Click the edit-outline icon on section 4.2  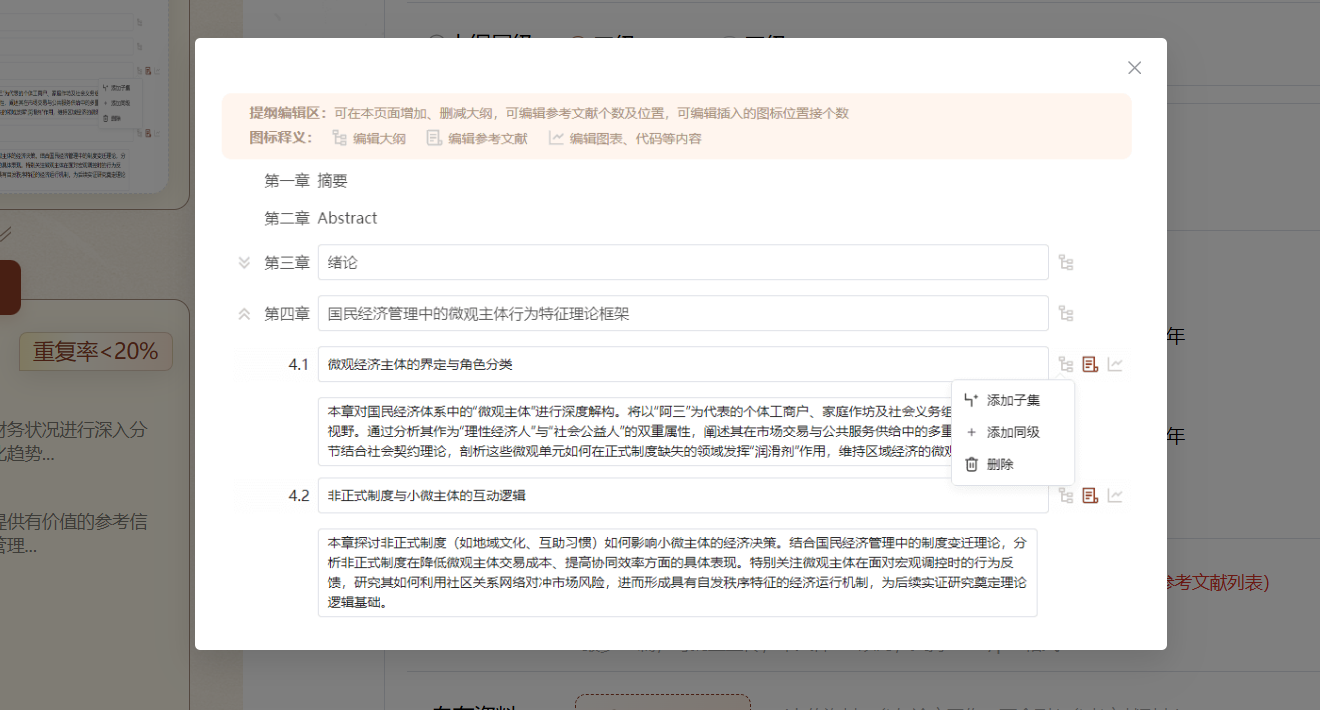click(1066, 495)
